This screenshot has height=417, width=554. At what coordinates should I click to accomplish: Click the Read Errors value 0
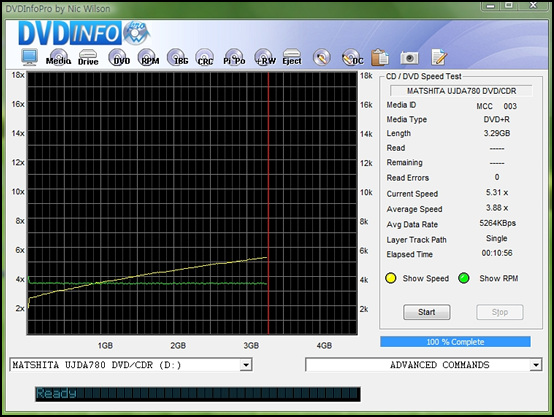(x=497, y=177)
